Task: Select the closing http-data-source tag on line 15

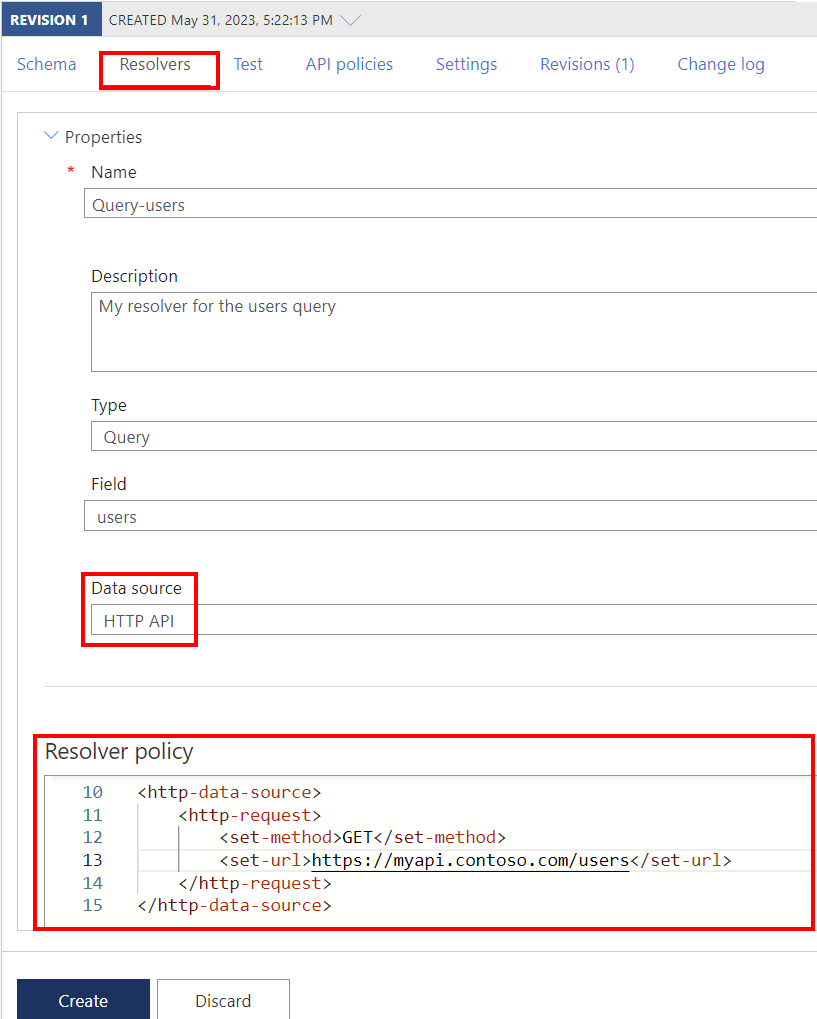Action: [x=235, y=905]
